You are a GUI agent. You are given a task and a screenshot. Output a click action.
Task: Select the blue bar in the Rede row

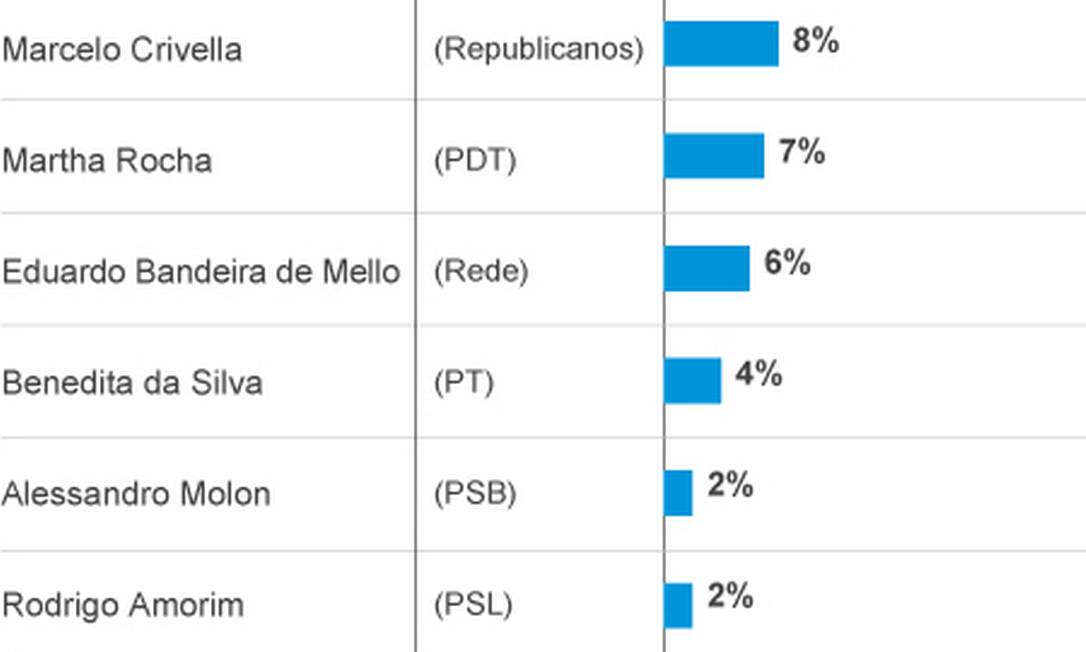(707, 268)
